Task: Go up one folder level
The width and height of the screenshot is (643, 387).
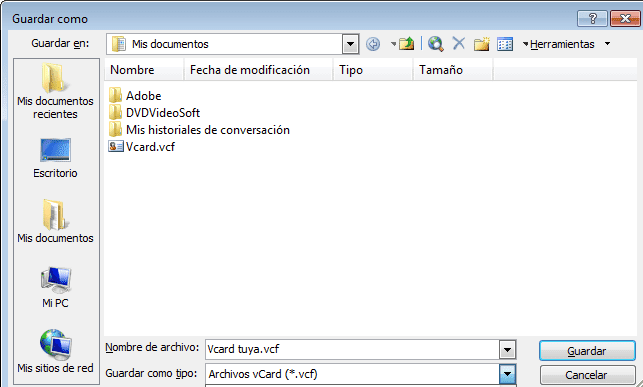Action: pos(406,43)
